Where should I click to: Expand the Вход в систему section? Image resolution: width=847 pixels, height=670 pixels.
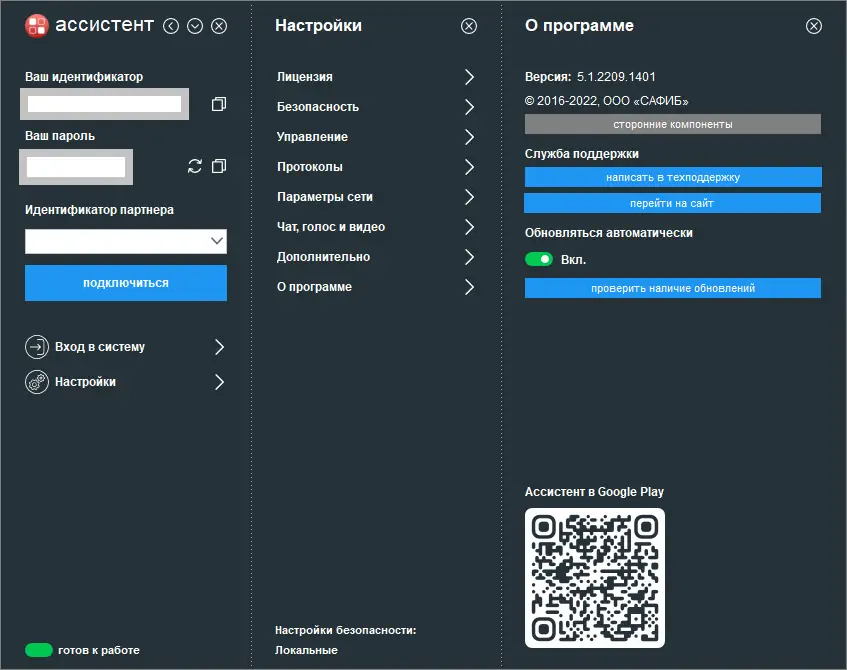tap(219, 347)
